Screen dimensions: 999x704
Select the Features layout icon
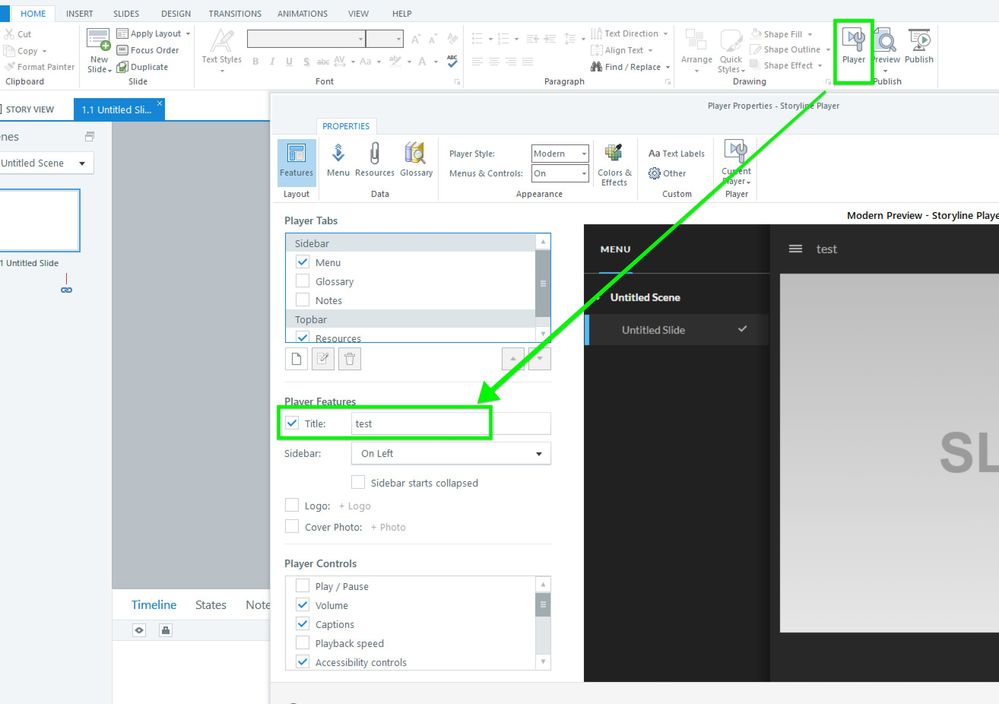(296, 160)
